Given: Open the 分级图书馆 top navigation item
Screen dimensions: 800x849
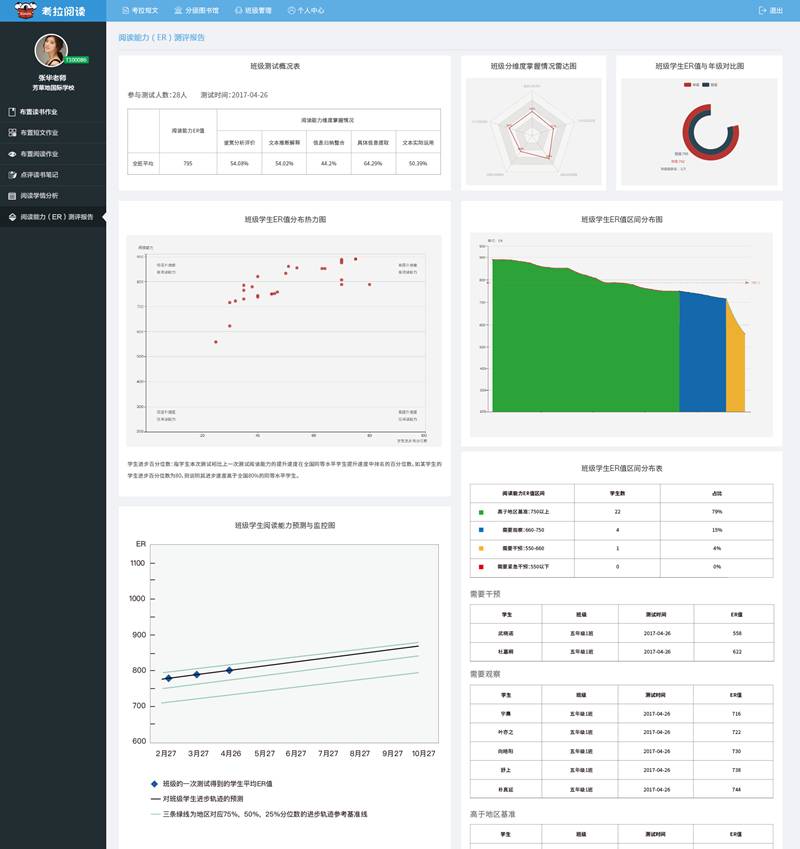Looking at the screenshot, I should click(196, 10).
